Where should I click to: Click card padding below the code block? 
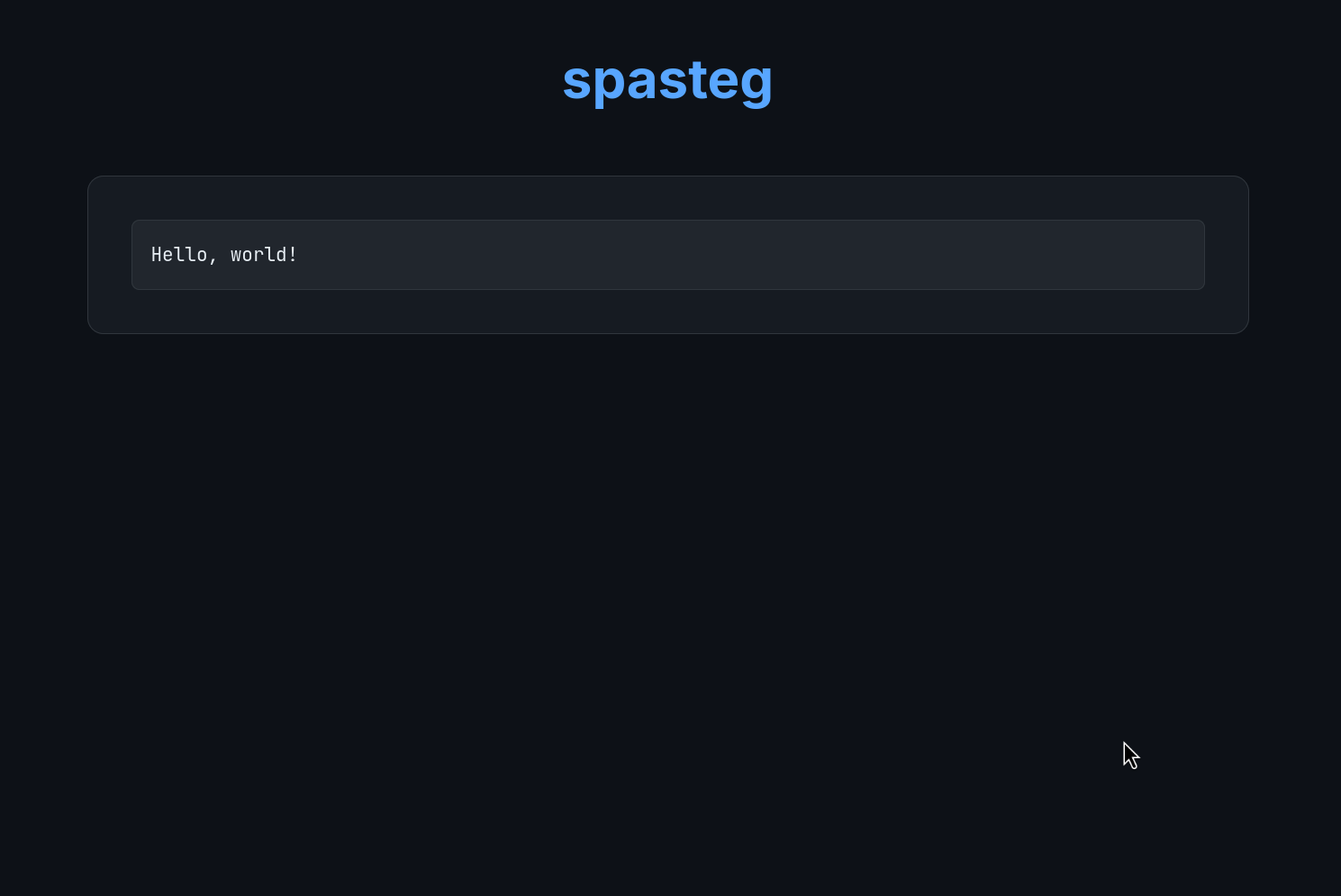pyautogui.click(x=667, y=312)
